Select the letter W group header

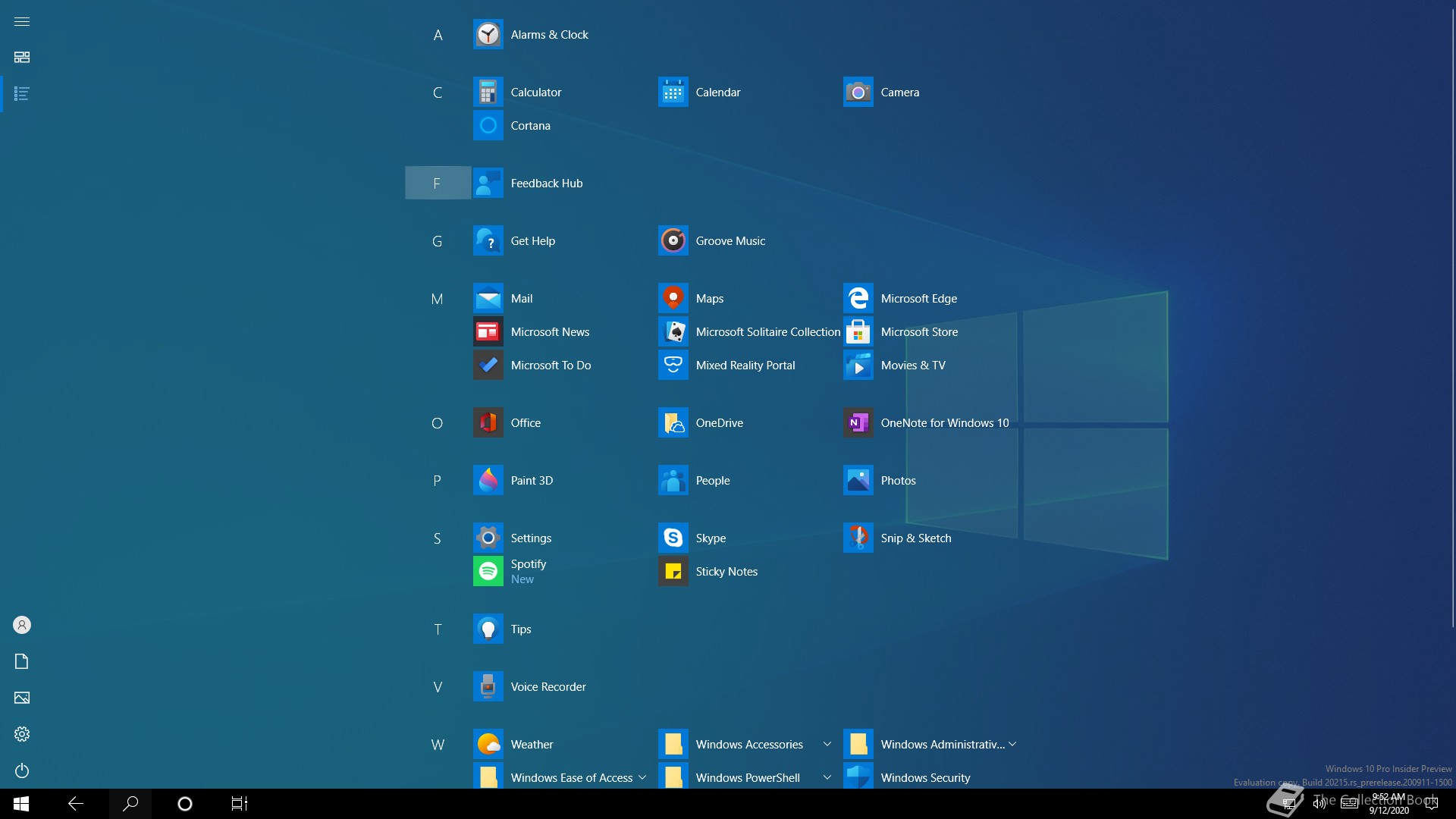pyautogui.click(x=438, y=745)
